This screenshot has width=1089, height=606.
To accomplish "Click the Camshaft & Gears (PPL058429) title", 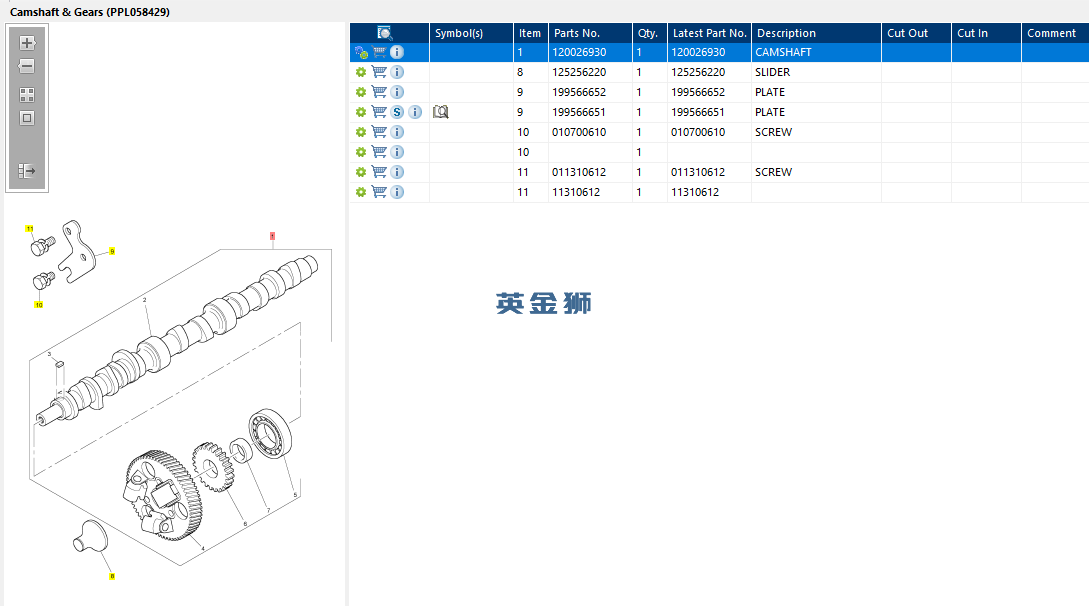I will (x=90, y=12).
